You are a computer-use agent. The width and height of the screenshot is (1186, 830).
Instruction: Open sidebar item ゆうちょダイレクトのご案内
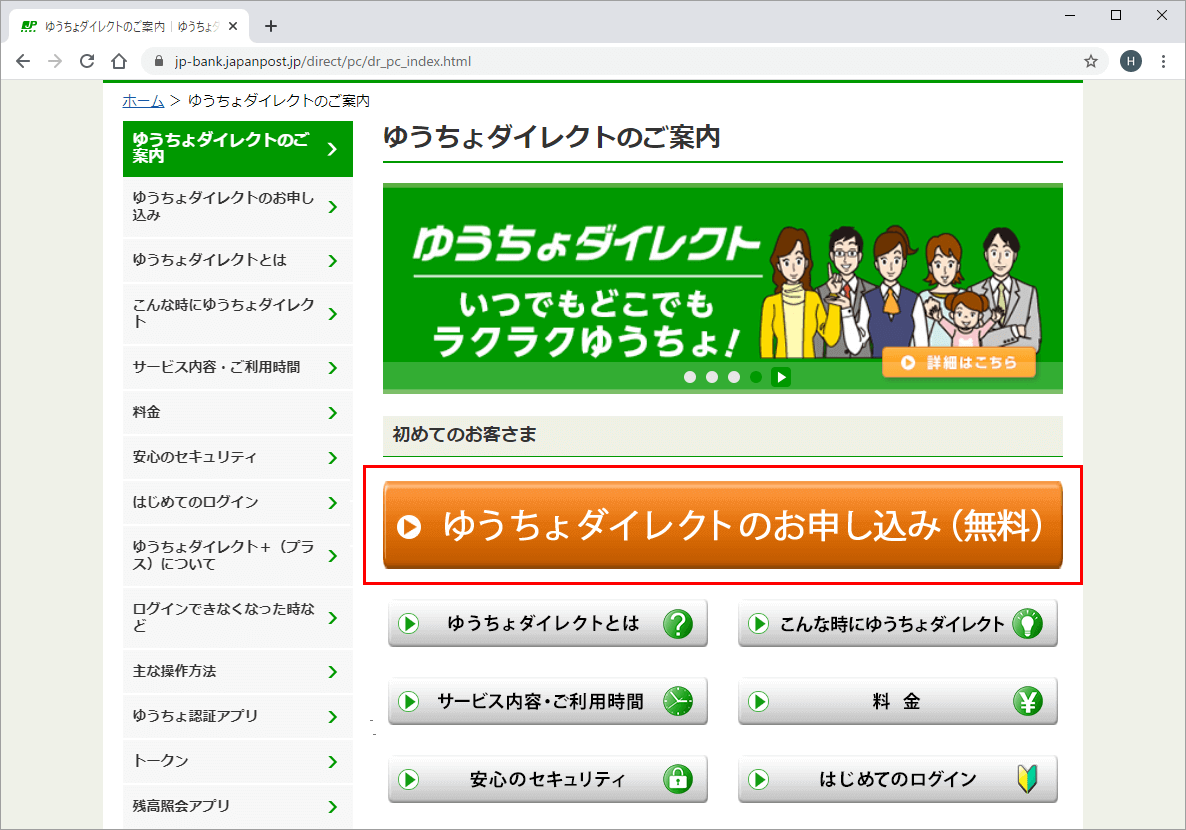point(238,148)
